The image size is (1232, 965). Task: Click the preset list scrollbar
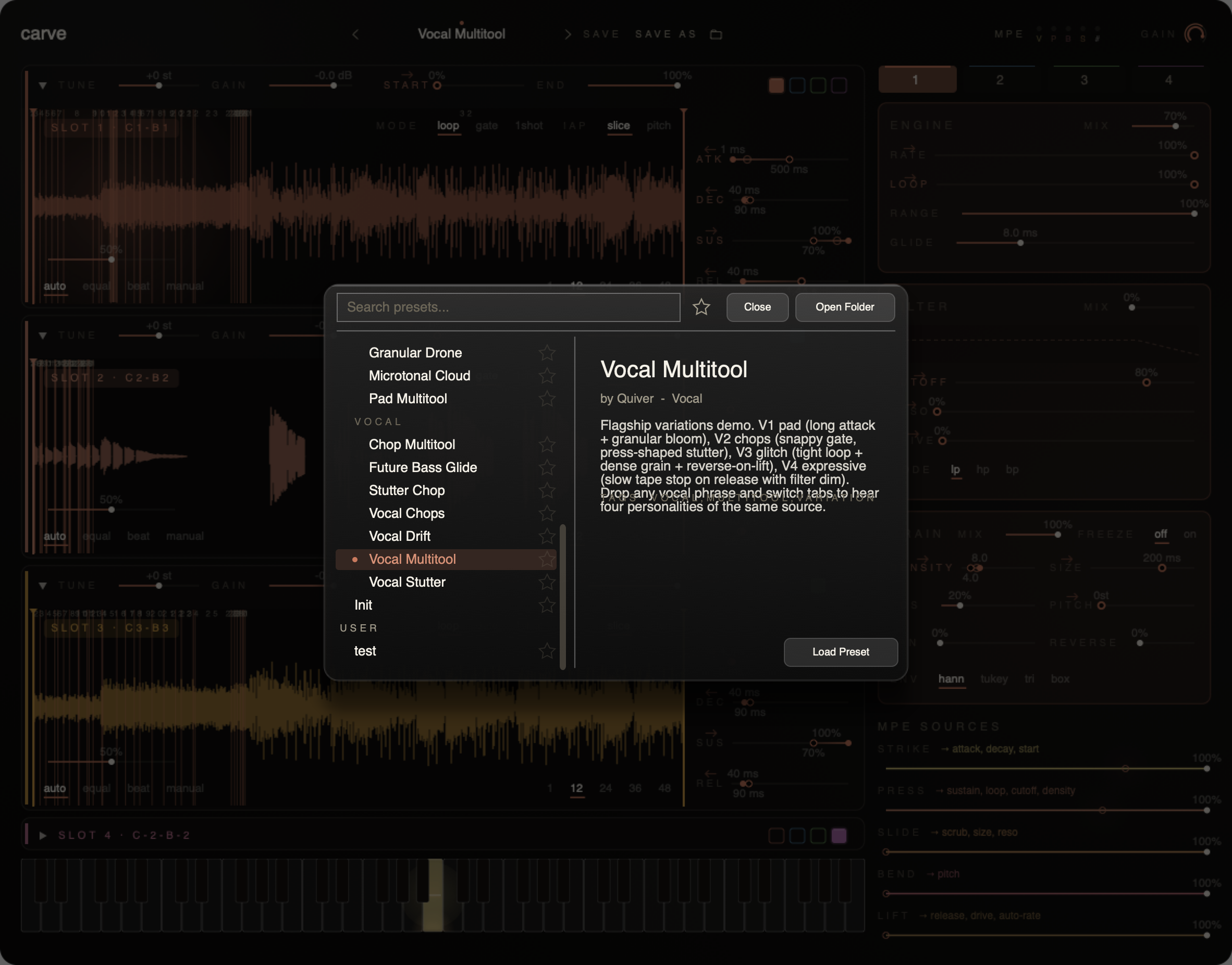point(562,597)
